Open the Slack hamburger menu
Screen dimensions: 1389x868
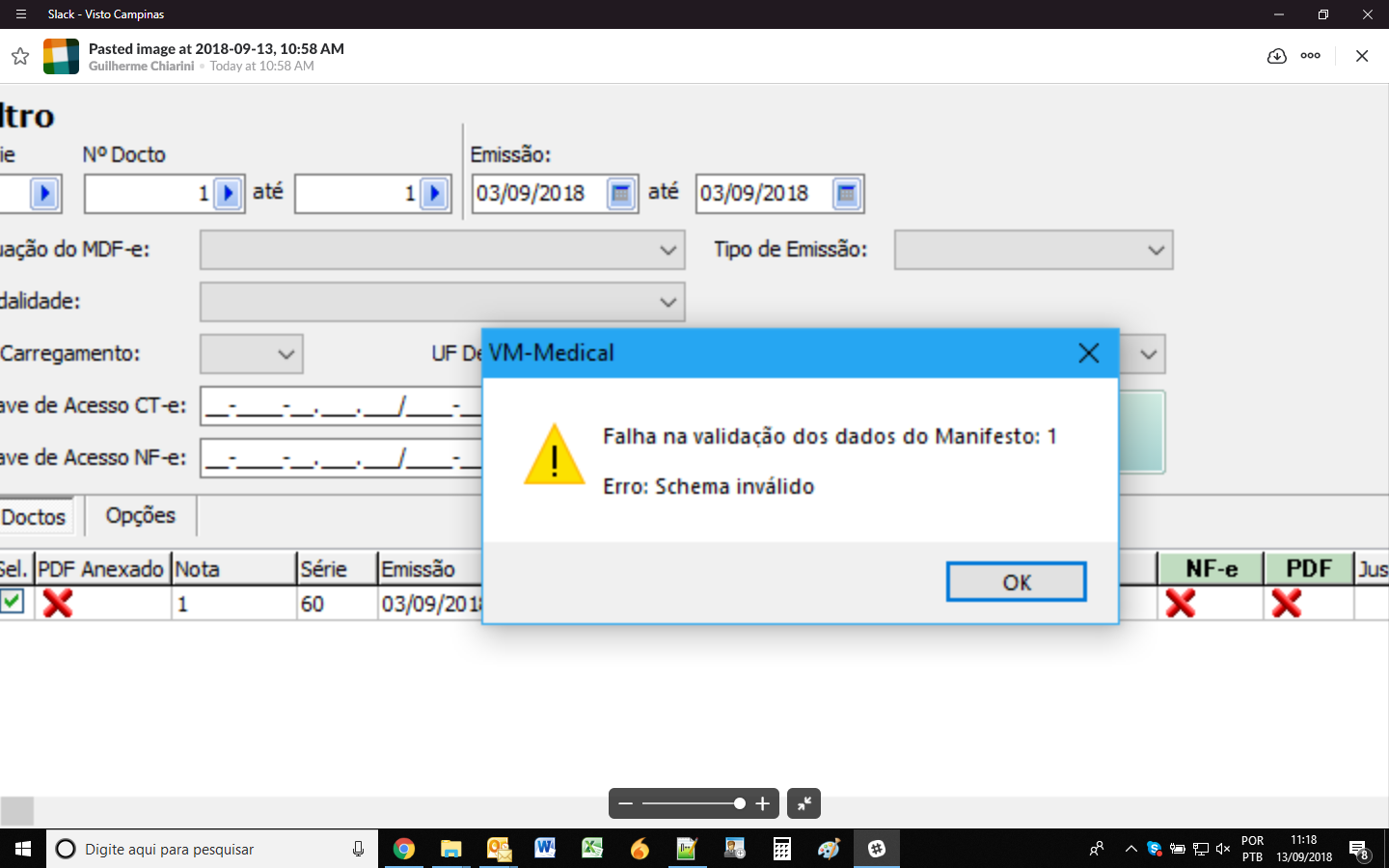(20, 14)
